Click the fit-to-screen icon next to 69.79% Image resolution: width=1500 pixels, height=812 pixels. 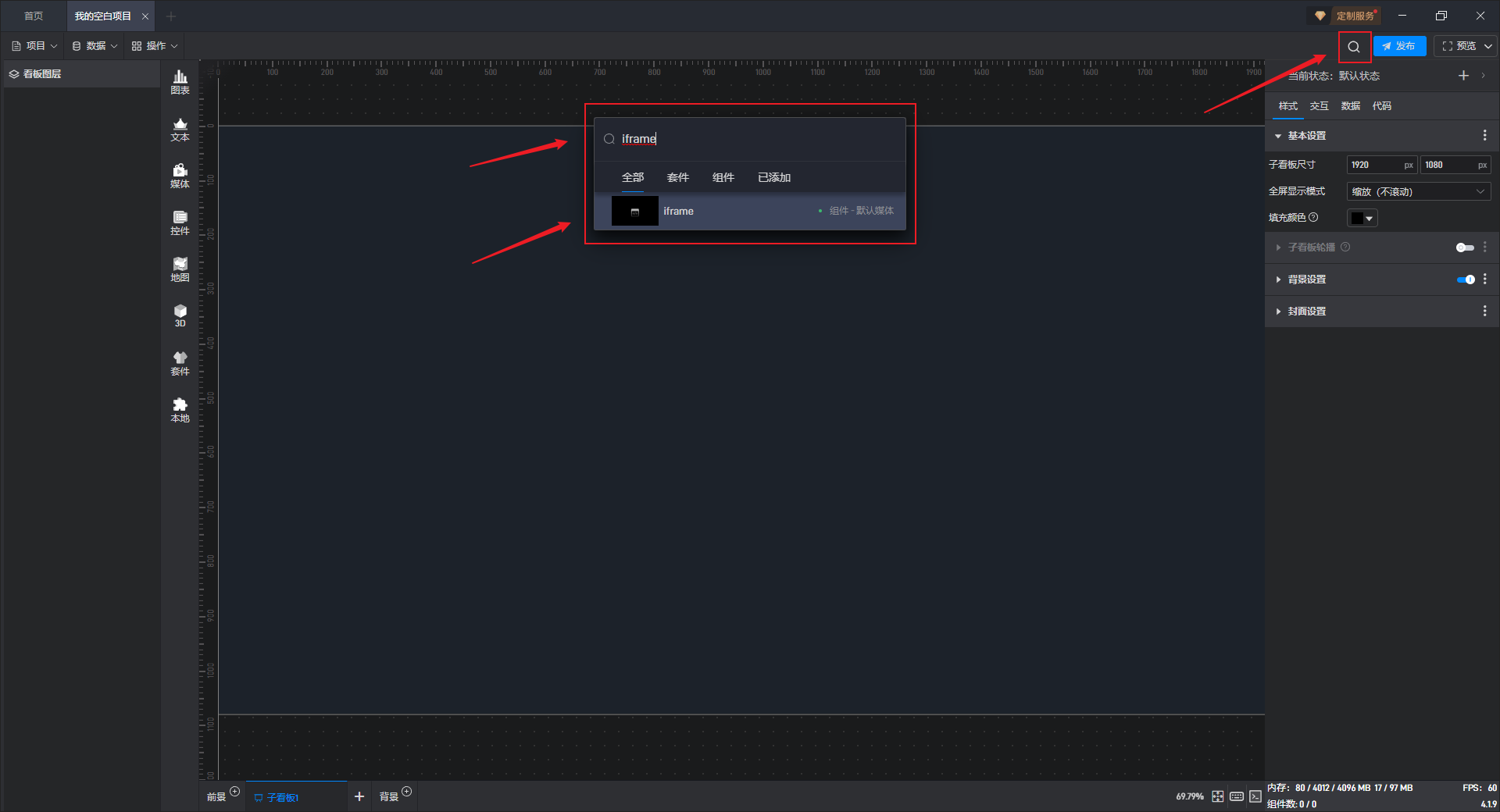[x=1218, y=796]
